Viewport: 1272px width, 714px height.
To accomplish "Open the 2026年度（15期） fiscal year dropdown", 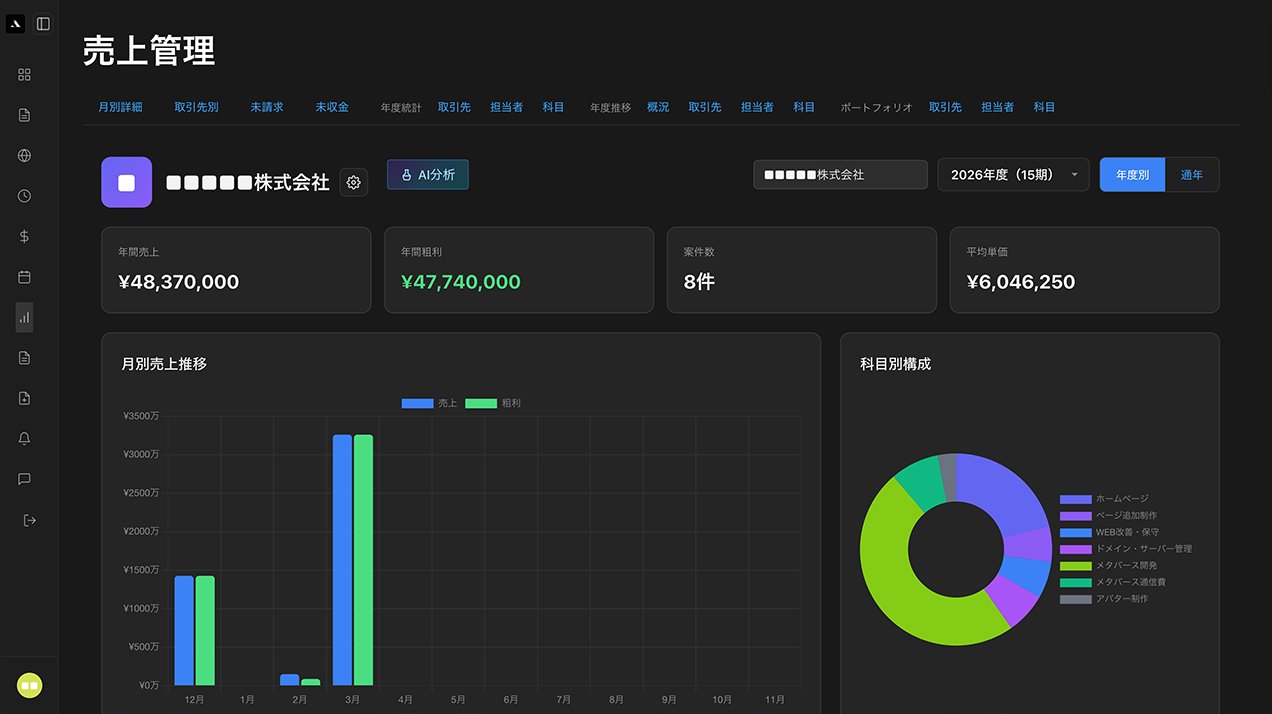I will pos(1013,175).
